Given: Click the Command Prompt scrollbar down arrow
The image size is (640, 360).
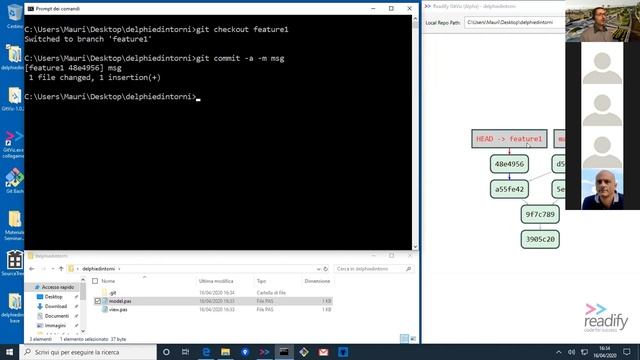Looking at the screenshot, I should coord(415,247).
